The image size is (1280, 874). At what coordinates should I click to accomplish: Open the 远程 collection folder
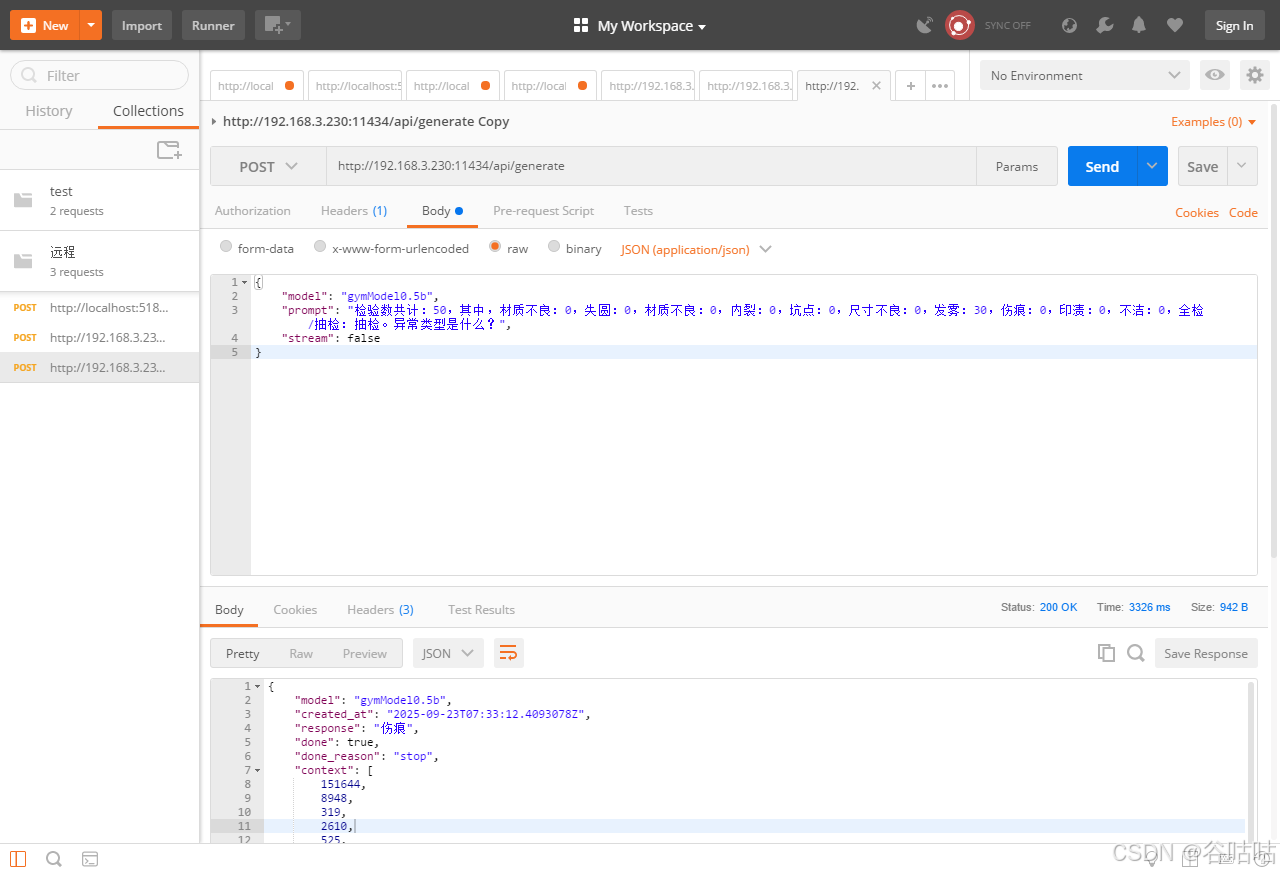100,261
